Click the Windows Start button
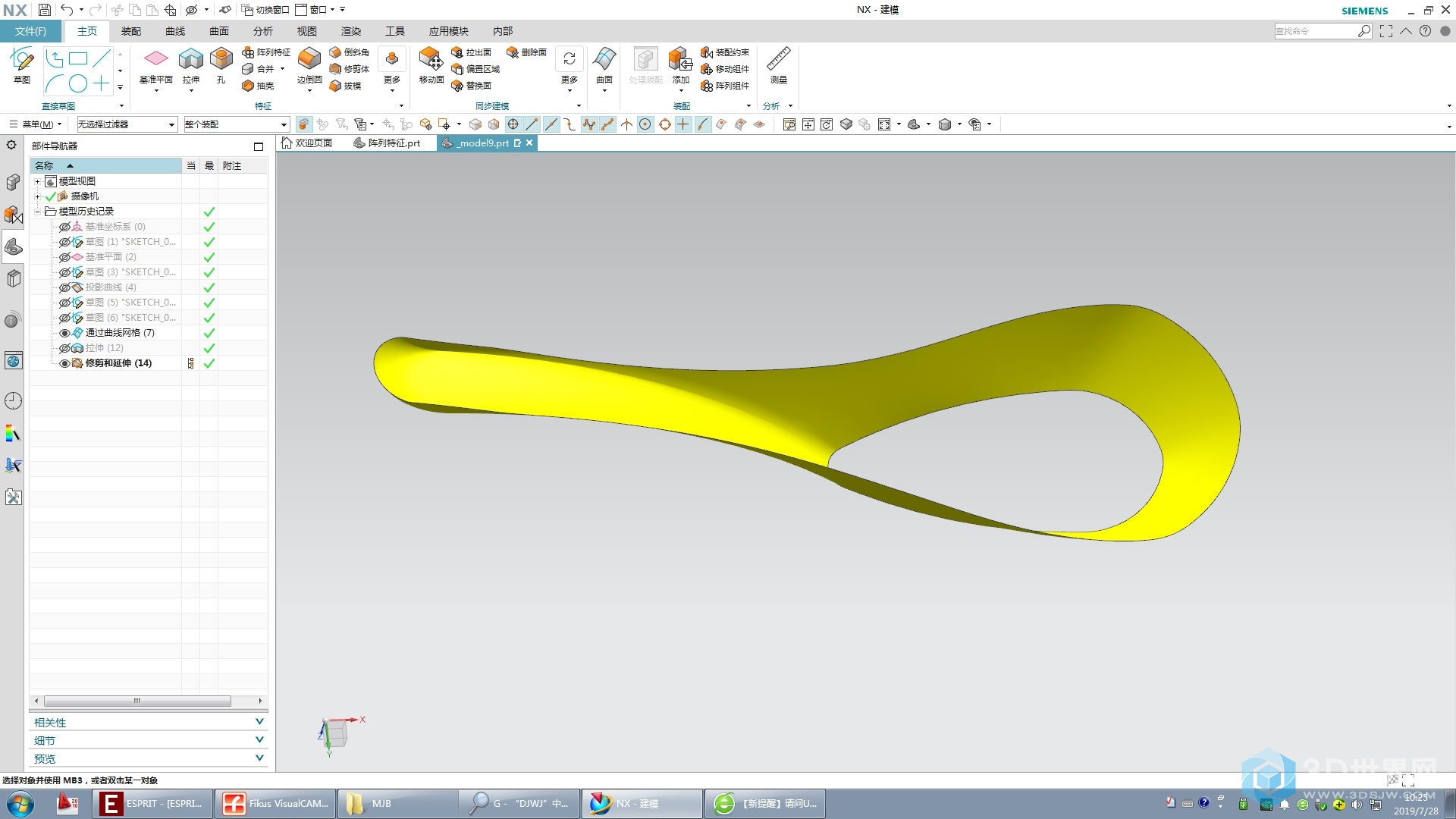This screenshot has height=819, width=1456. click(20, 803)
